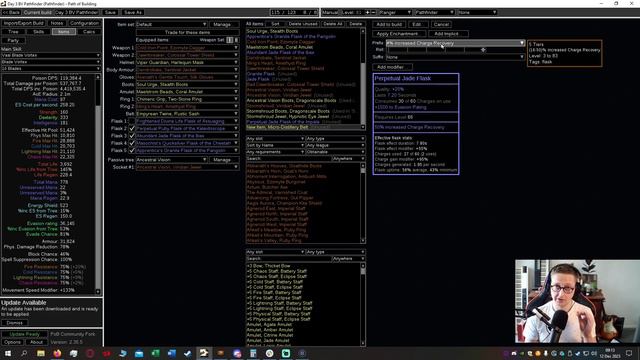Open the taskbar search icon
Screen dimensions: 640x360
coord(24,353)
